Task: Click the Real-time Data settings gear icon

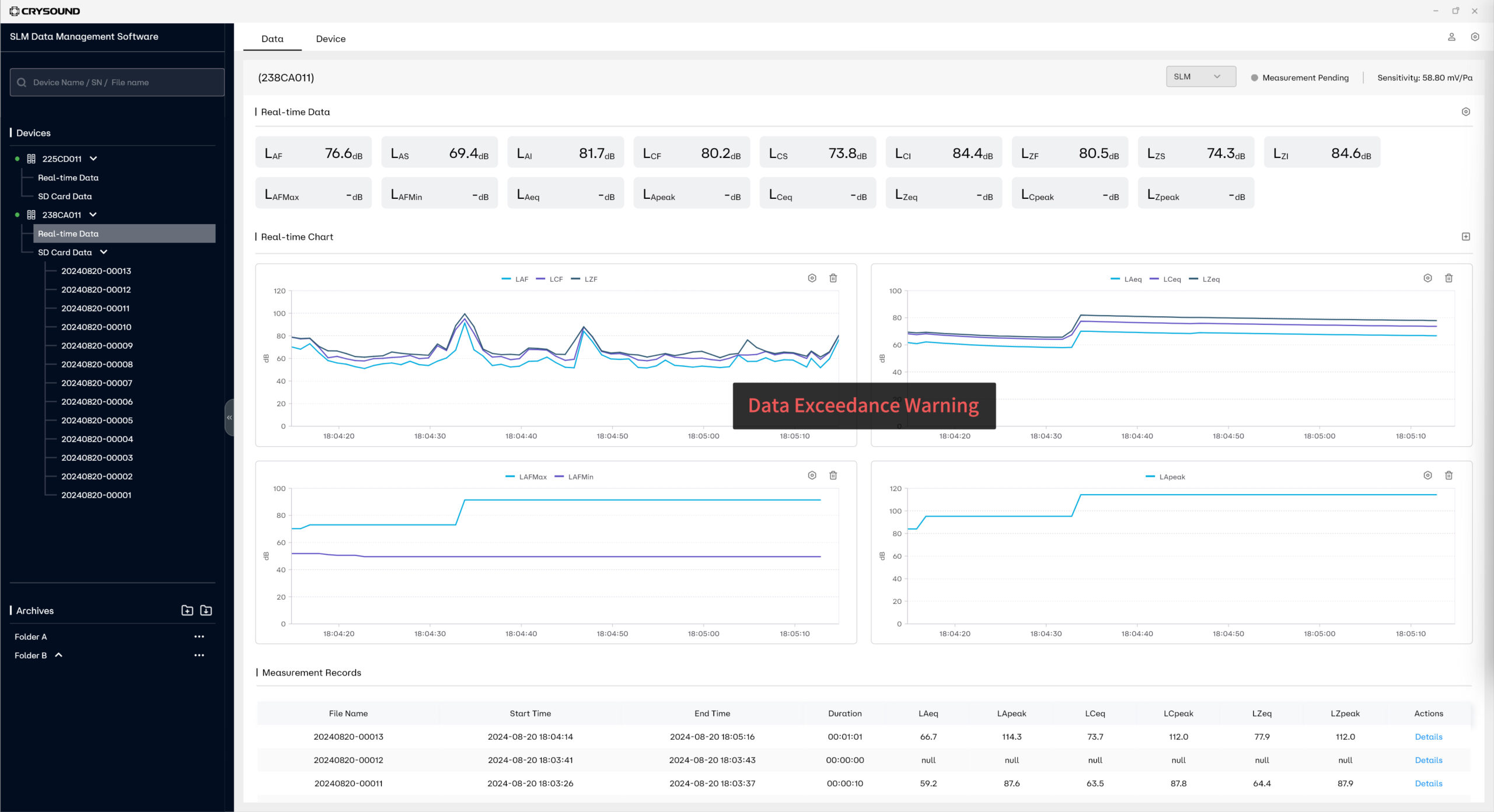Action: [x=1465, y=112]
